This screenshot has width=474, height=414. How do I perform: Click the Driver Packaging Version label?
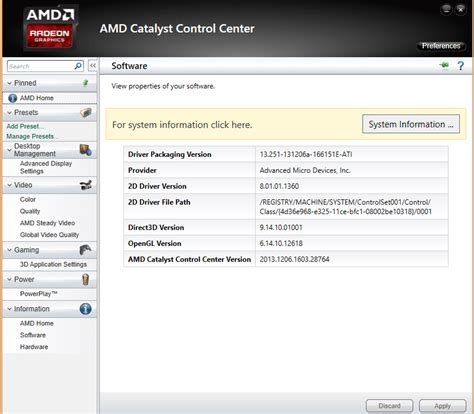click(x=170, y=154)
